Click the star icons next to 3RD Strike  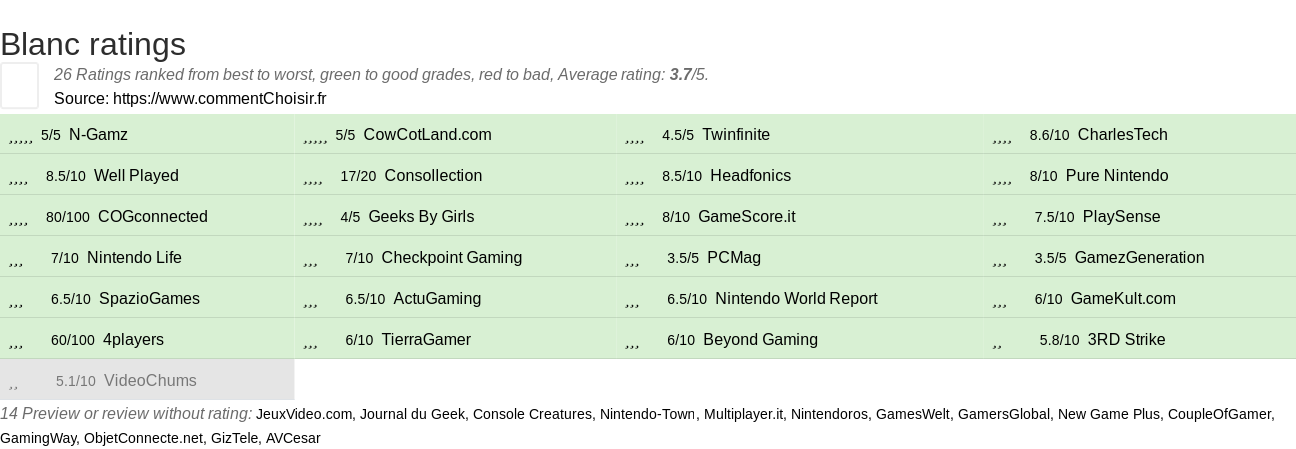pyautogui.click(x=997, y=342)
